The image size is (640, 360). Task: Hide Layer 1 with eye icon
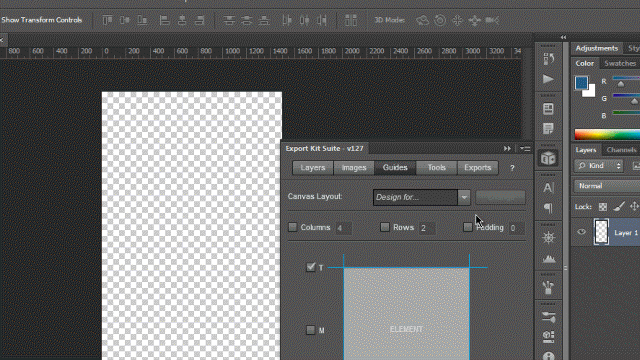[x=582, y=232]
